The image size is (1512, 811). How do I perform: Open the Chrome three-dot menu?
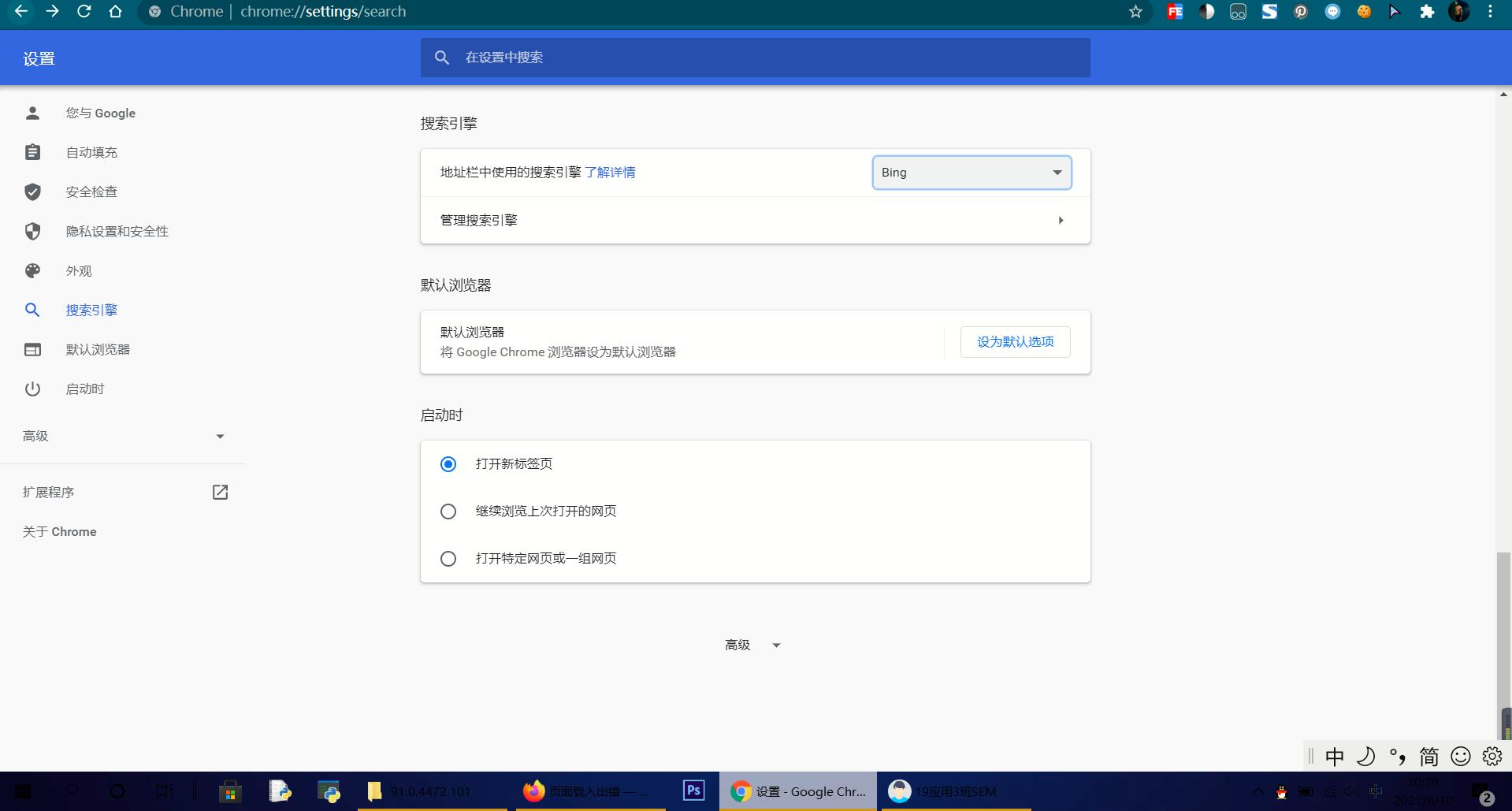[1490, 11]
